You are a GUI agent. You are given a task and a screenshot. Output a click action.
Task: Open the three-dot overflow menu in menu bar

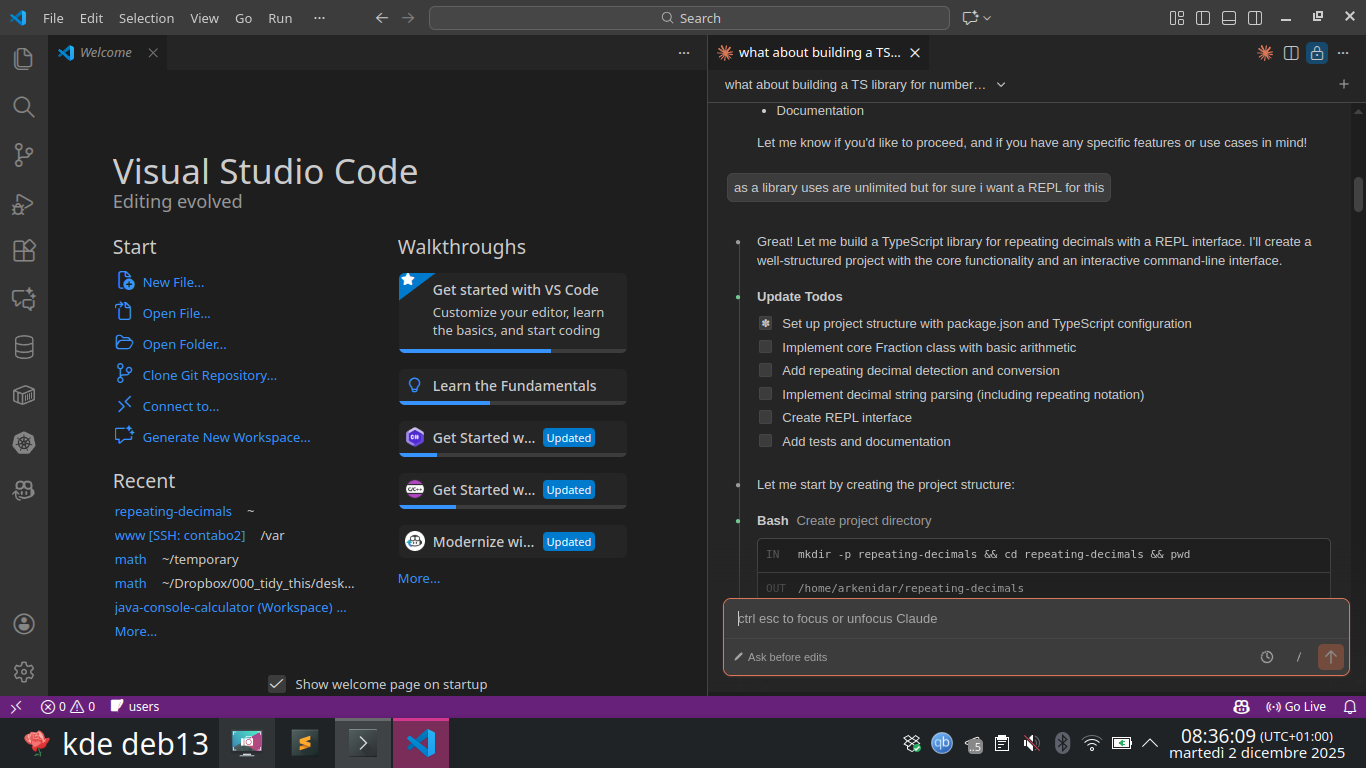click(x=319, y=18)
